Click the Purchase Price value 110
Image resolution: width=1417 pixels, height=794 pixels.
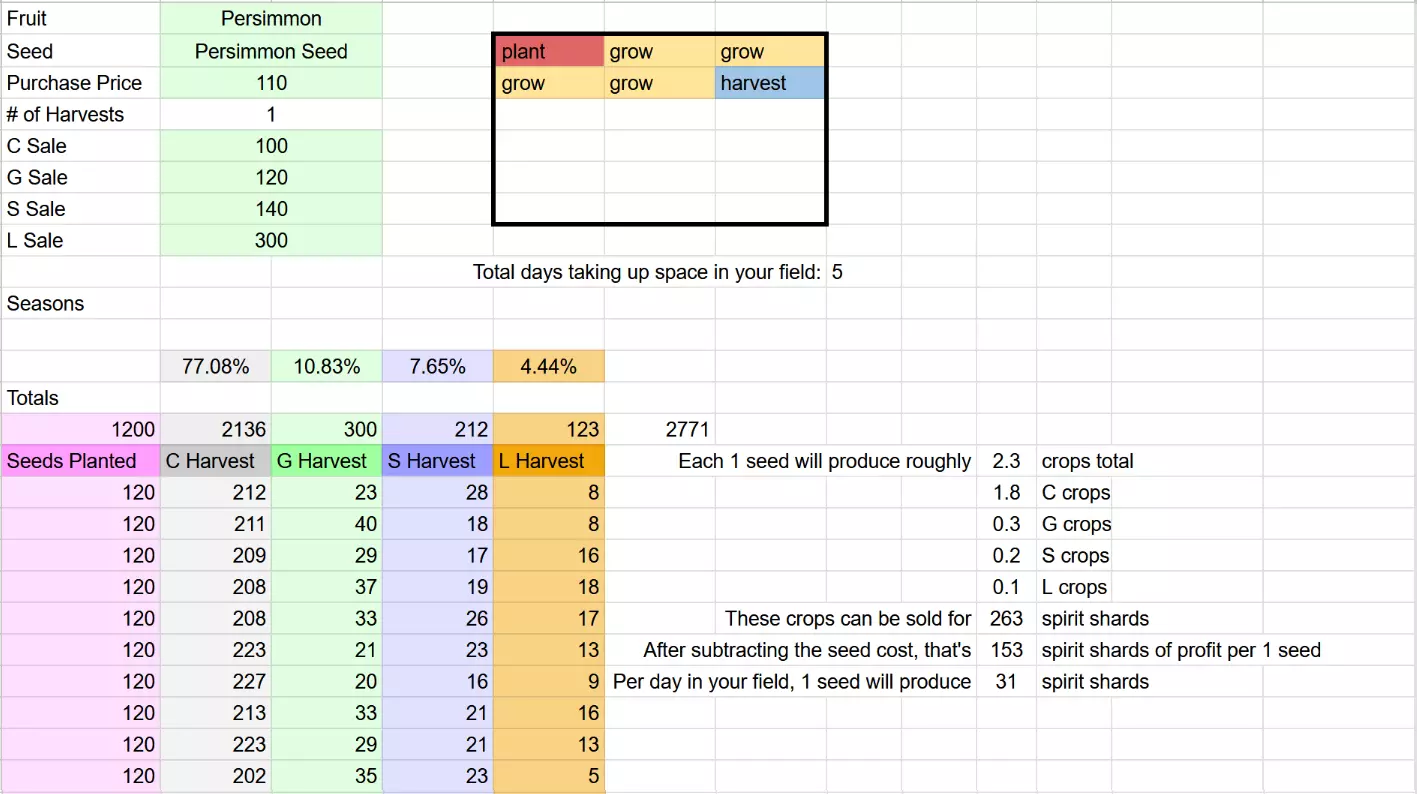point(271,83)
